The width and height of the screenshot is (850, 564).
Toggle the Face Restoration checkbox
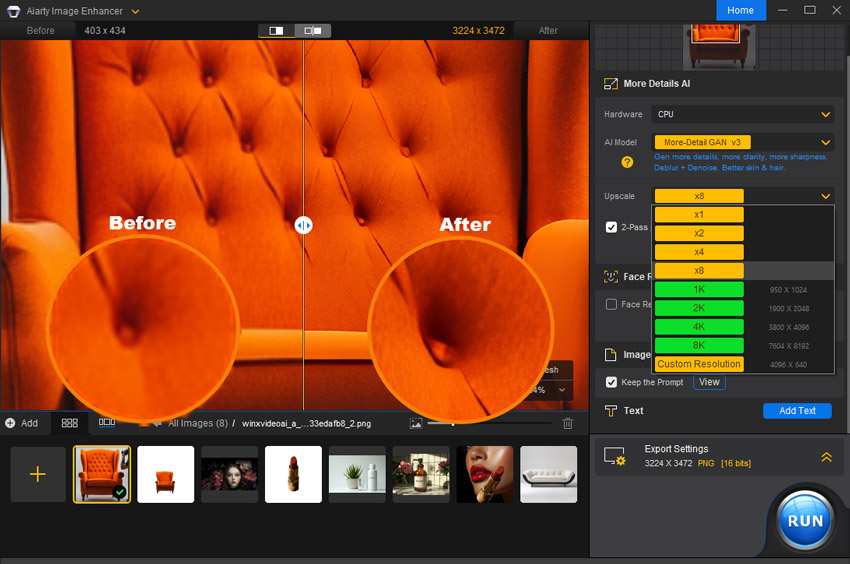pos(611,304)
